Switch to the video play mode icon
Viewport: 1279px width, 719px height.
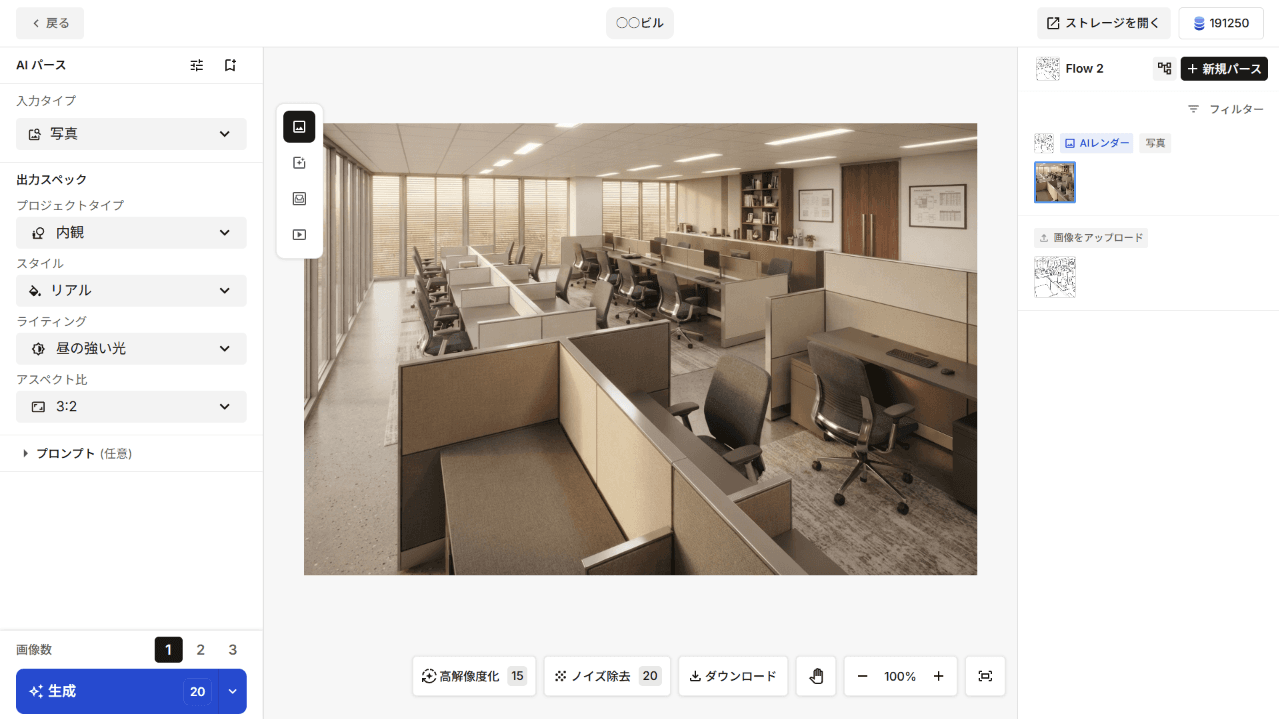[299, 235]
